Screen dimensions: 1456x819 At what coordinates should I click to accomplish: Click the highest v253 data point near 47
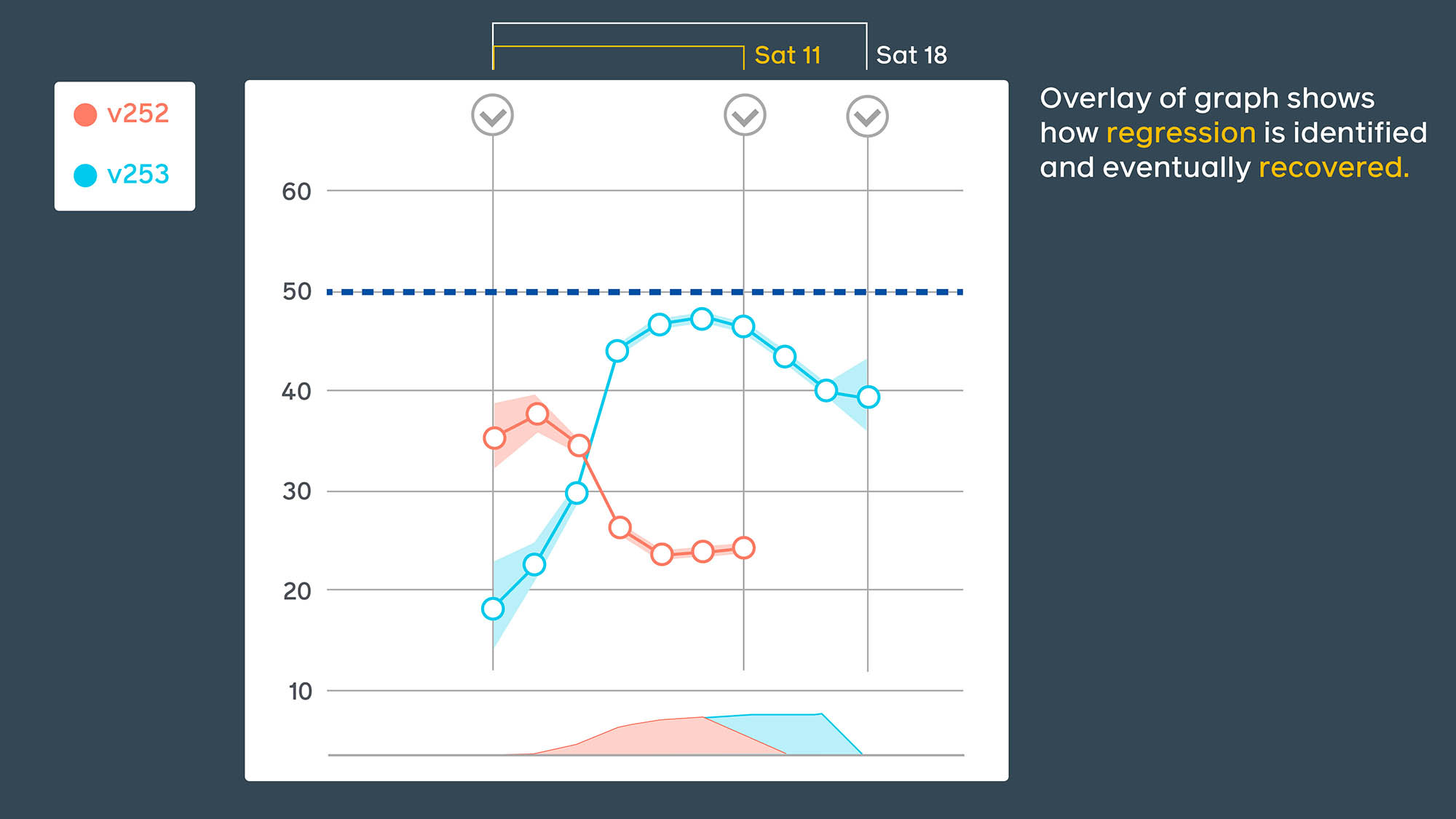point(702,319)
